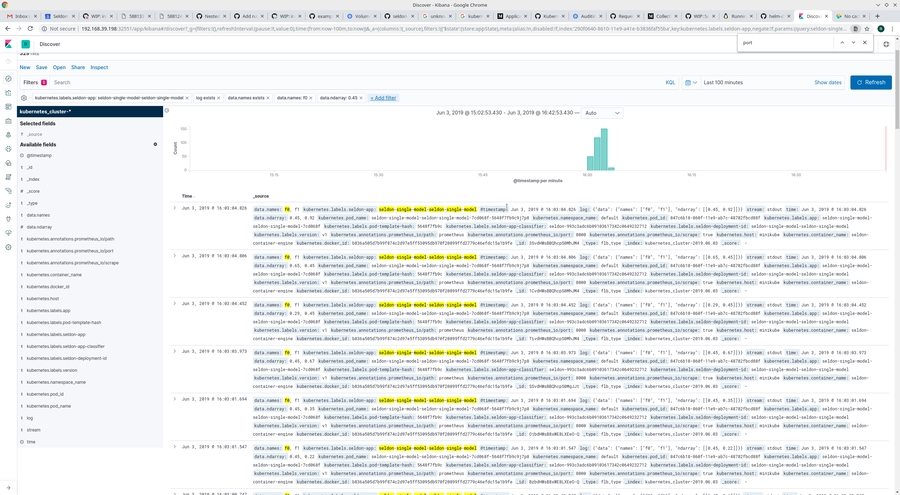Viewport: 900px width, 495px height.
Task: Click Show dates next to the time range
Action: click(827, 82)
